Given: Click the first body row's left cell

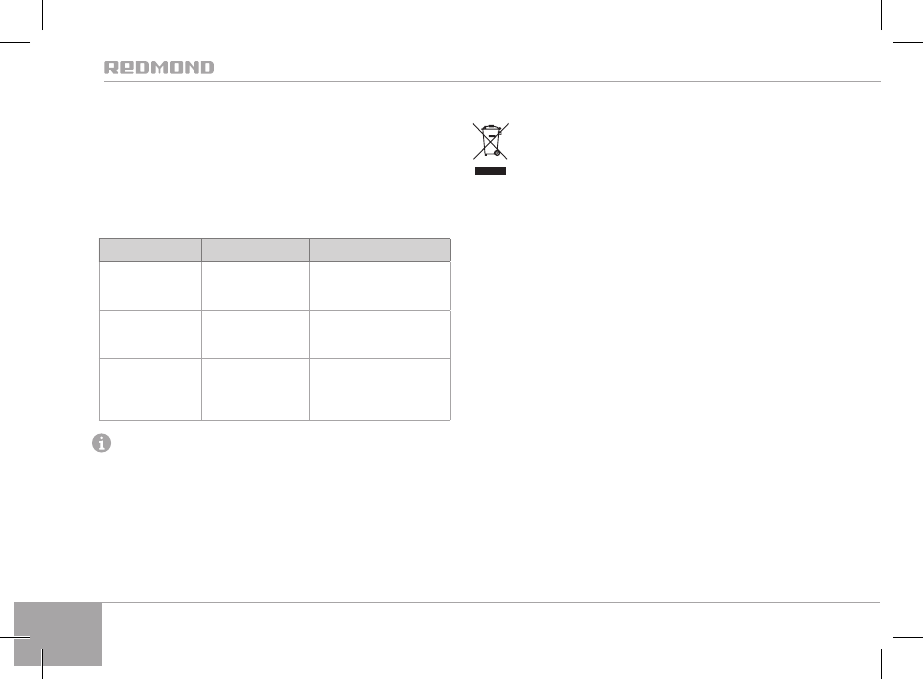Looking at the screenshot, I should 150,286.
